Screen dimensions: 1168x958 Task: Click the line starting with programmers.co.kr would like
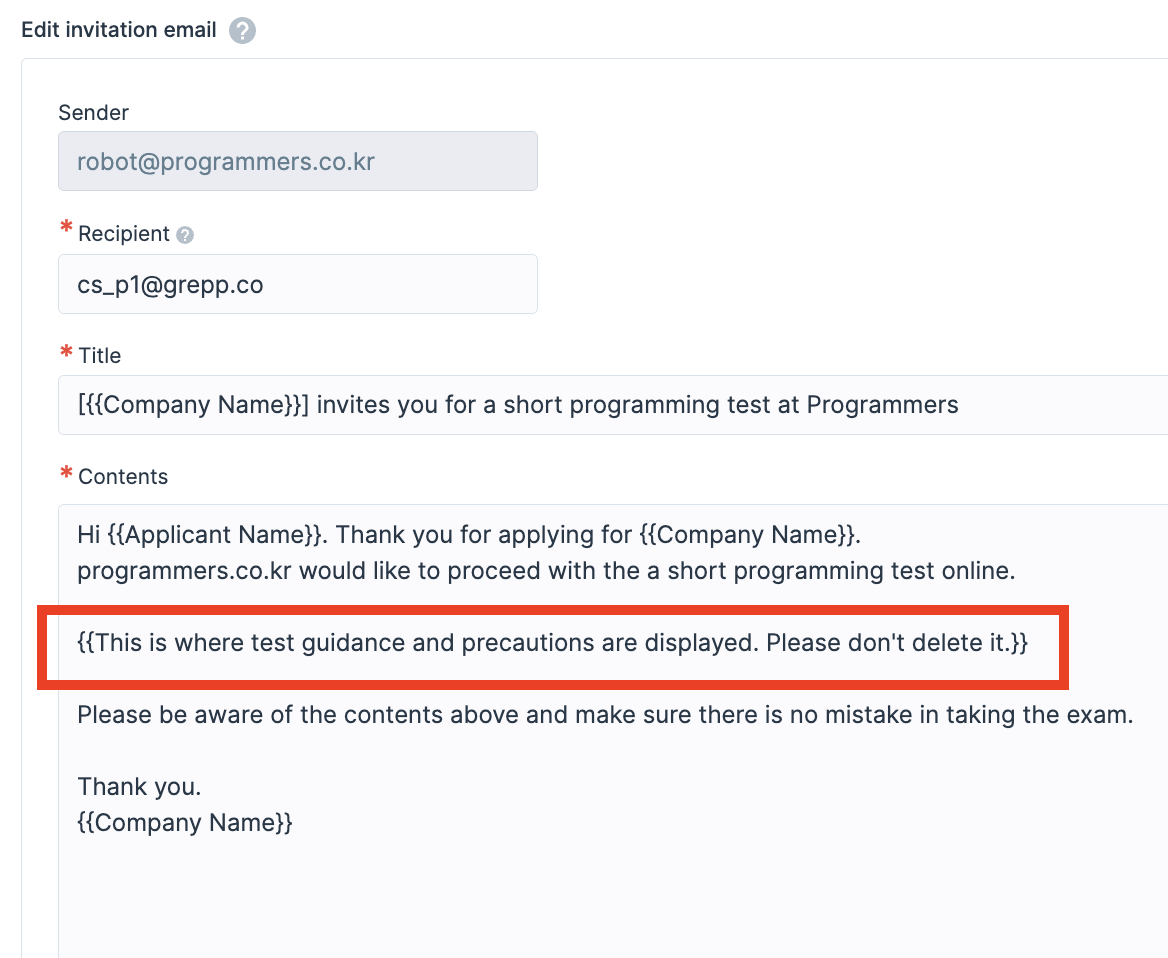click(x=546, y=572)
